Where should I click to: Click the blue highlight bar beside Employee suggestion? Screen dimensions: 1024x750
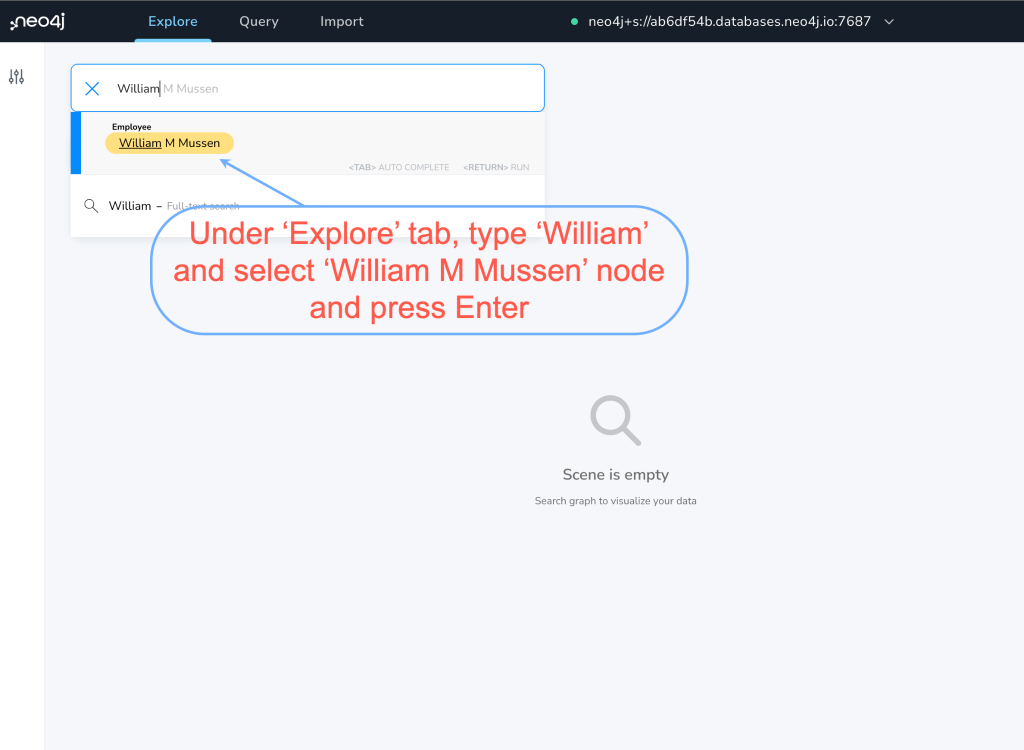pos(76,143)
